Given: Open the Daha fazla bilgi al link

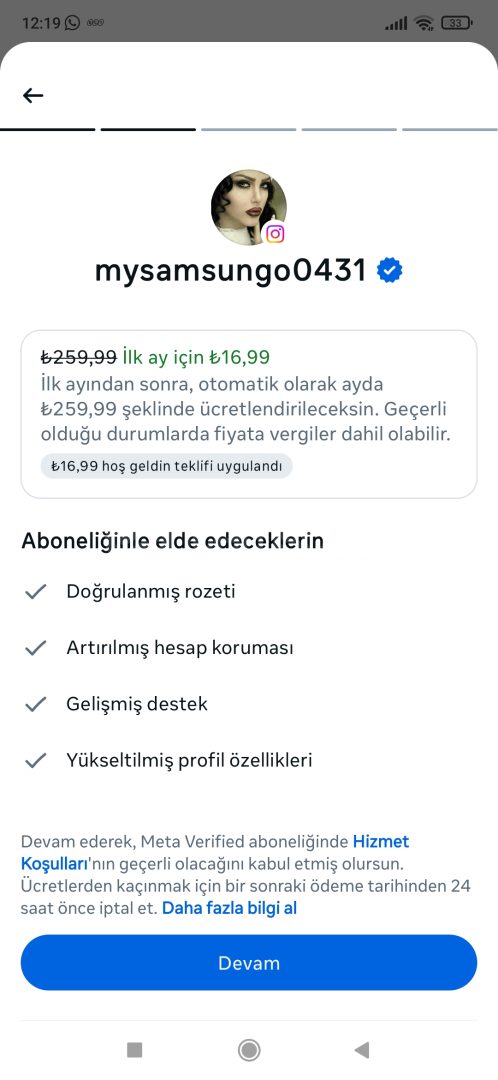Looking at the screenshot, I should coord(229,908).
